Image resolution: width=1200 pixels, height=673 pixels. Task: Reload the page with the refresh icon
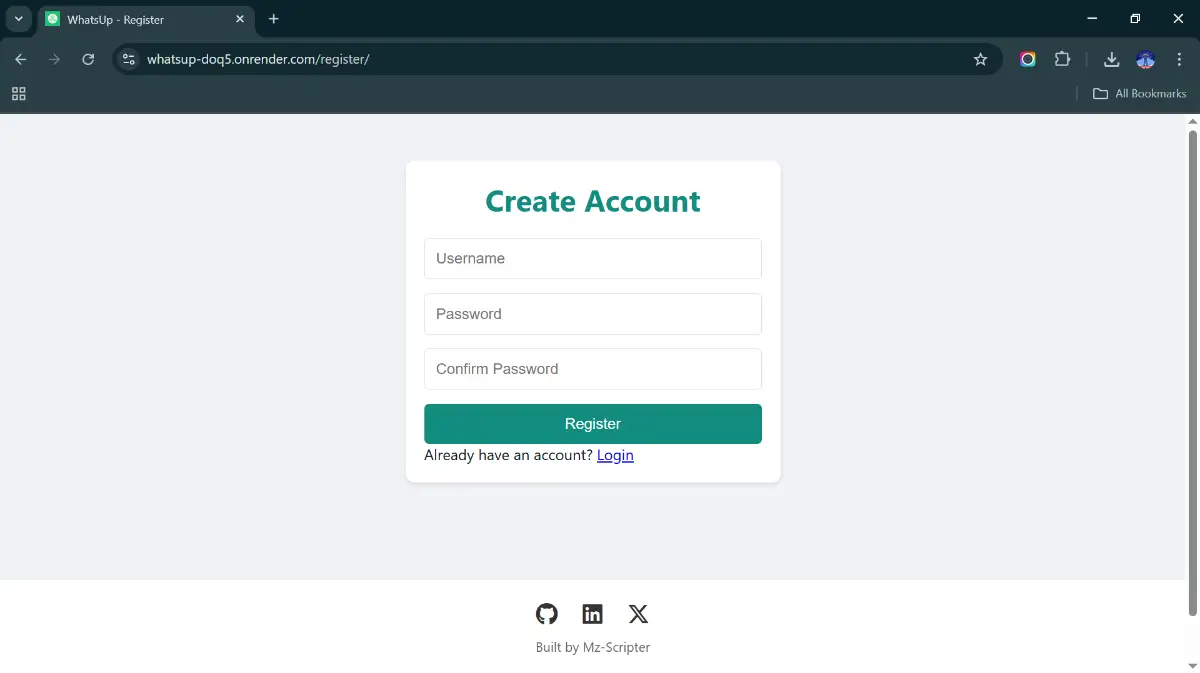[x=88, y=59]
